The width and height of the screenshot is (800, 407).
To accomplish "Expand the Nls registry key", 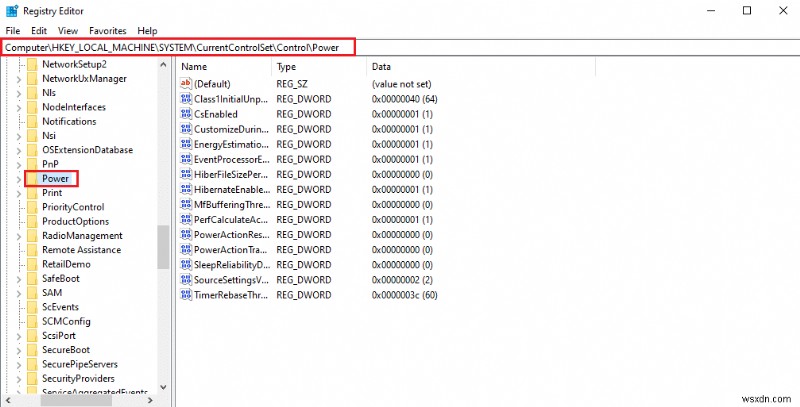I will click(18, 93).
